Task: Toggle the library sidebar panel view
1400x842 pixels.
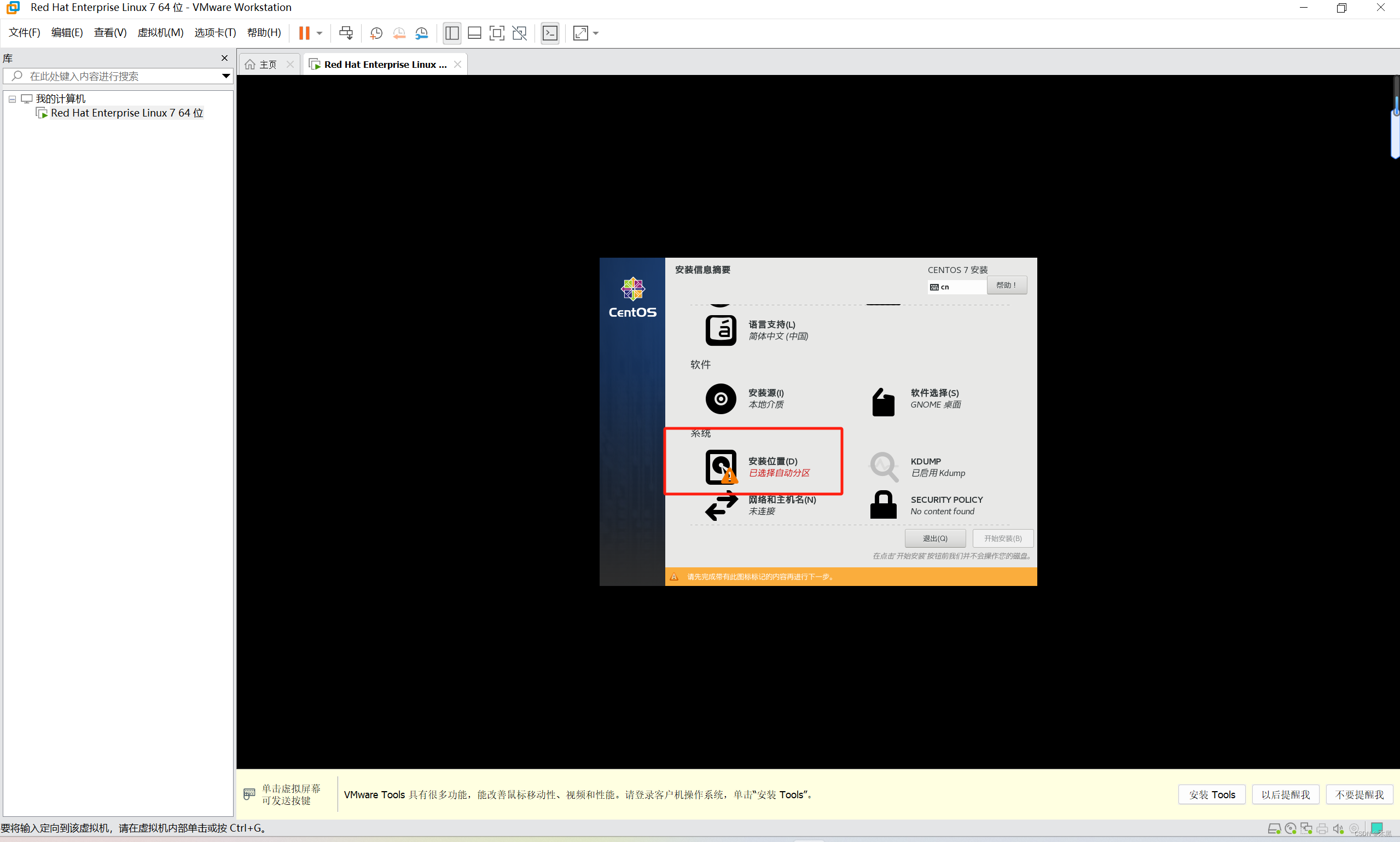Action: click(x=451, y=33)
